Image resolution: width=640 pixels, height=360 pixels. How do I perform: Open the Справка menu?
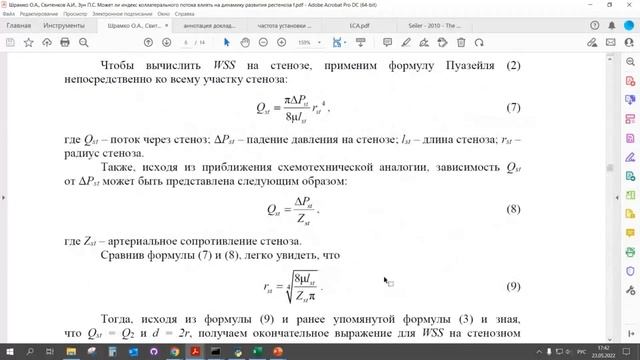point(184,14)
